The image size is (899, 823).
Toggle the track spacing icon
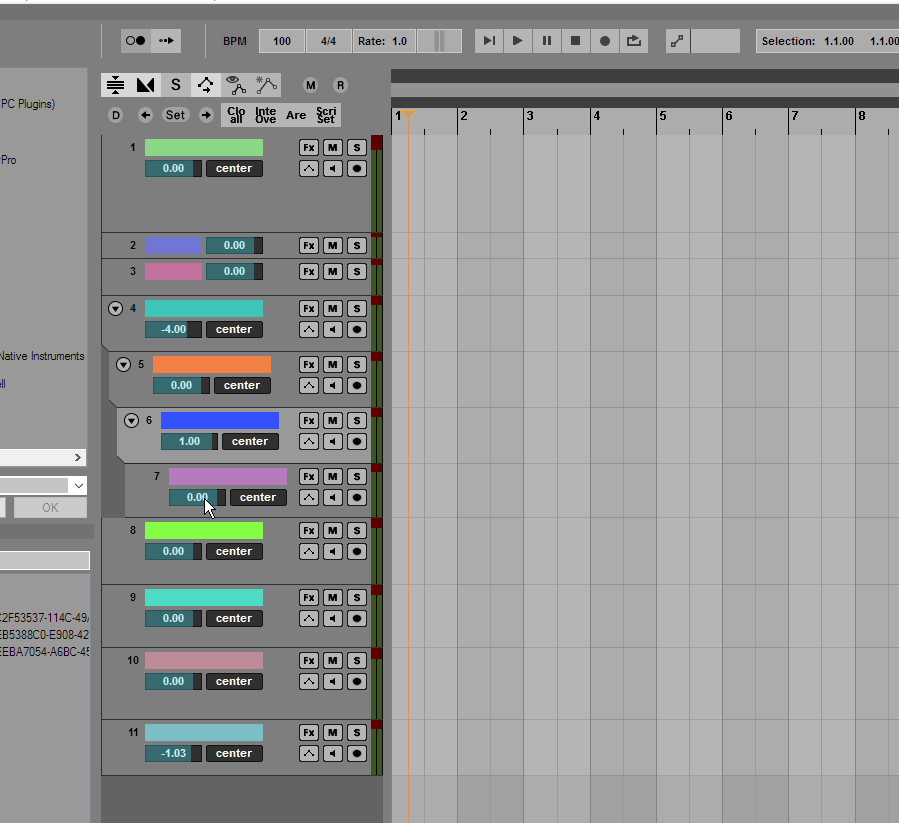click(x=116, y=85)
